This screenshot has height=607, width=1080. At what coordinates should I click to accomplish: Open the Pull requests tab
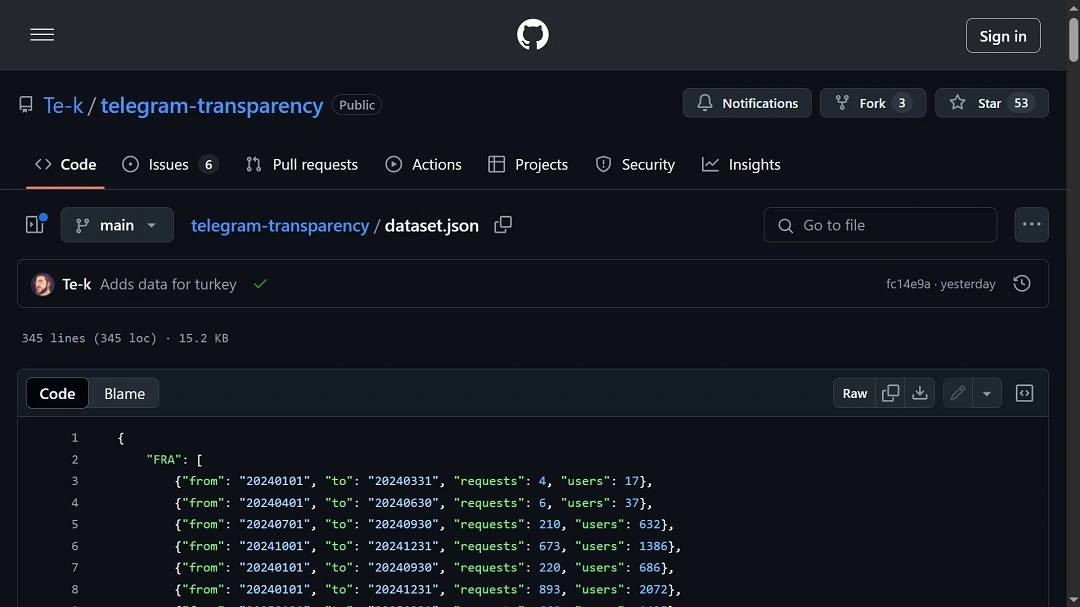coord(302,165)
